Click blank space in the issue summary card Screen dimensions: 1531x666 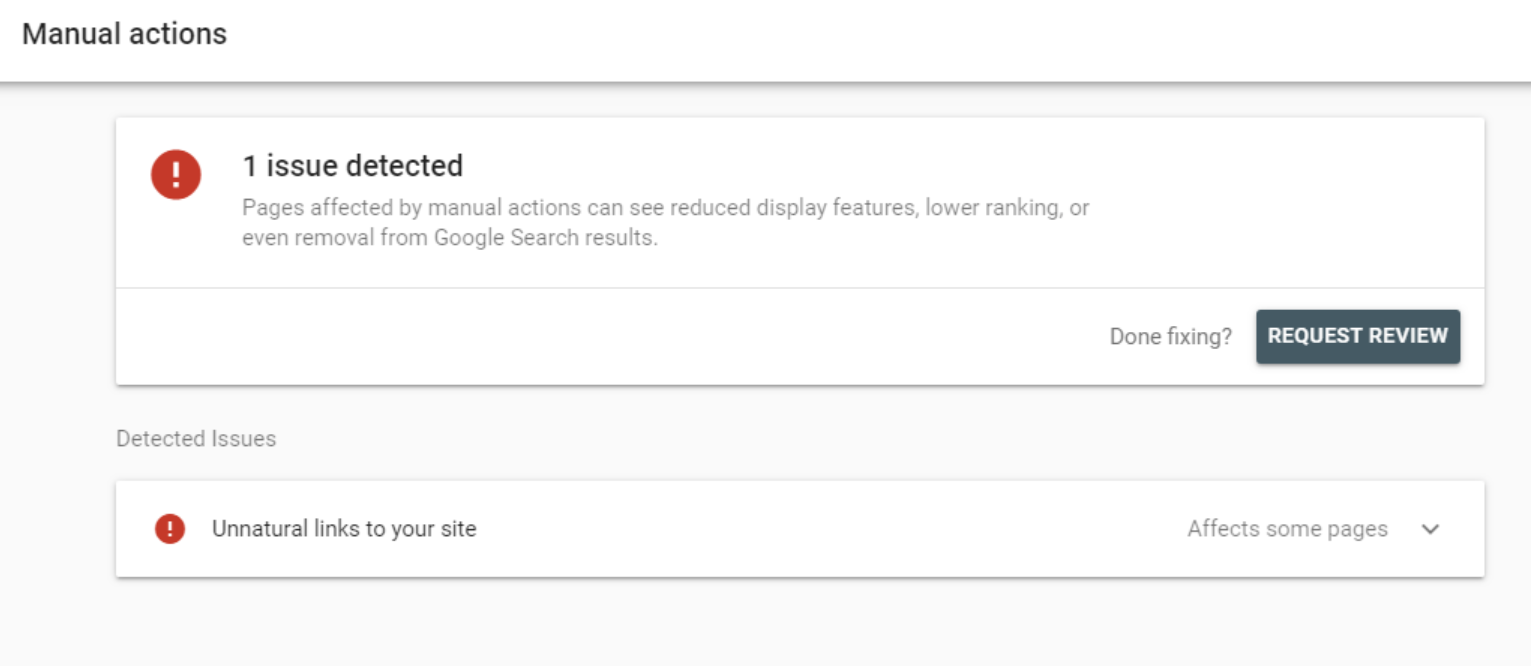tap(1280, 200)
